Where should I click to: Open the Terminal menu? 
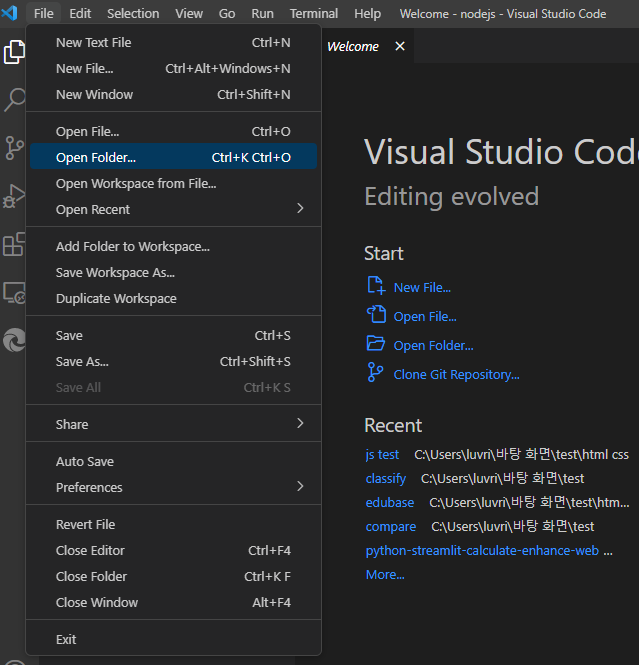click(314, 14)
